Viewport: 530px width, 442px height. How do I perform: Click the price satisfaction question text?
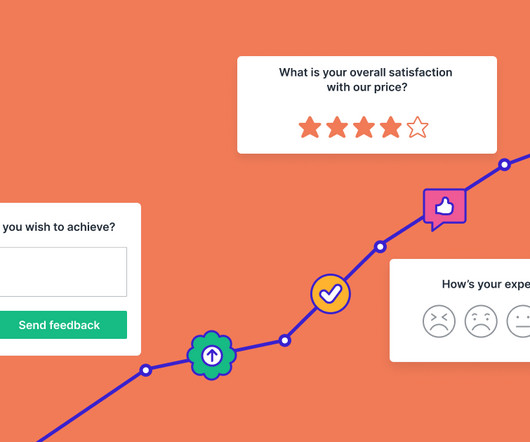(366, 80)
